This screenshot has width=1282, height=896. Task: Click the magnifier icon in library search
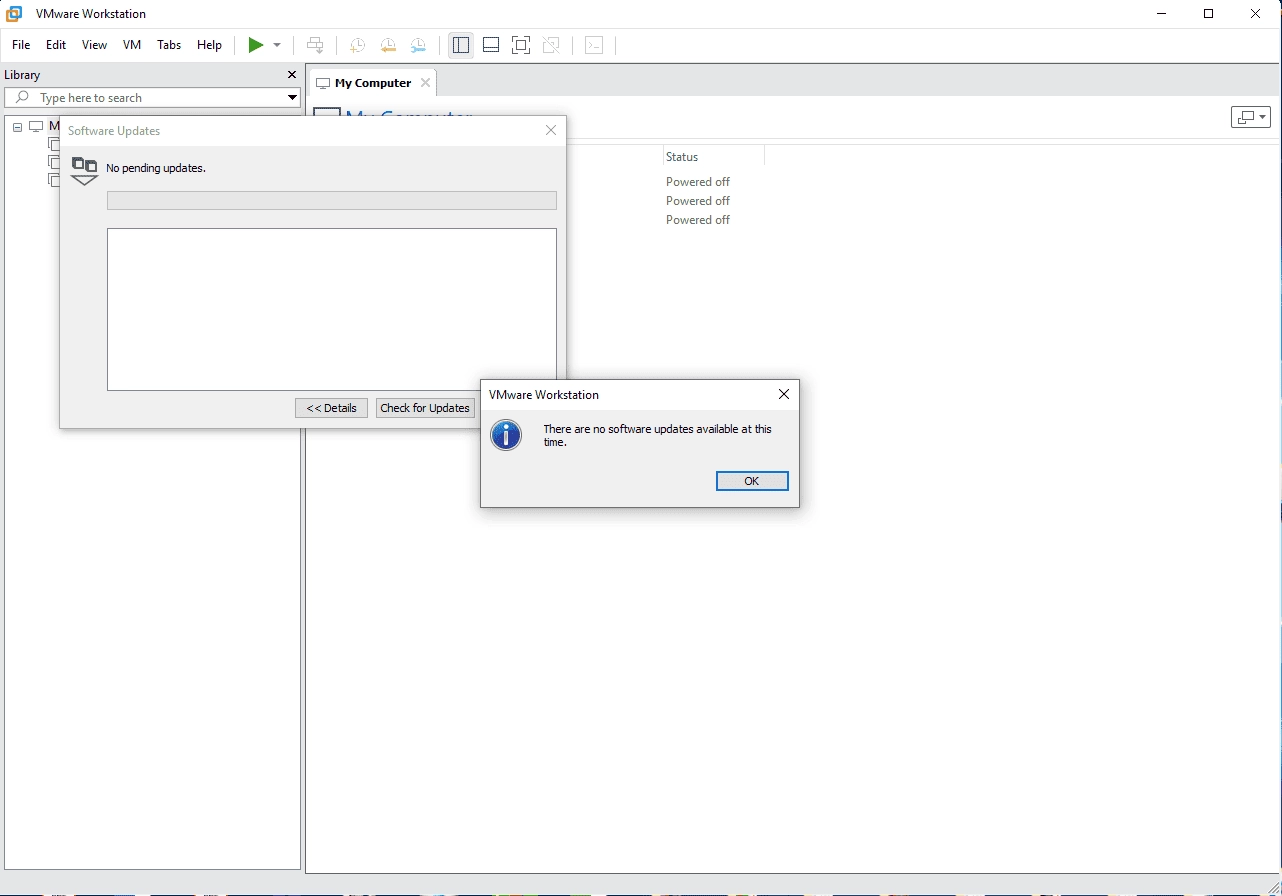click(22, 97)
